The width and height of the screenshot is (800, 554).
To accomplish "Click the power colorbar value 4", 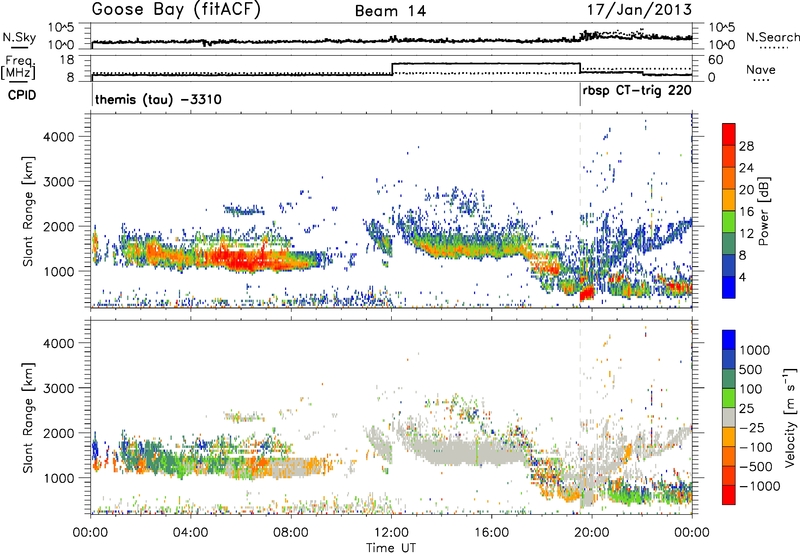I will click(742, 278).
